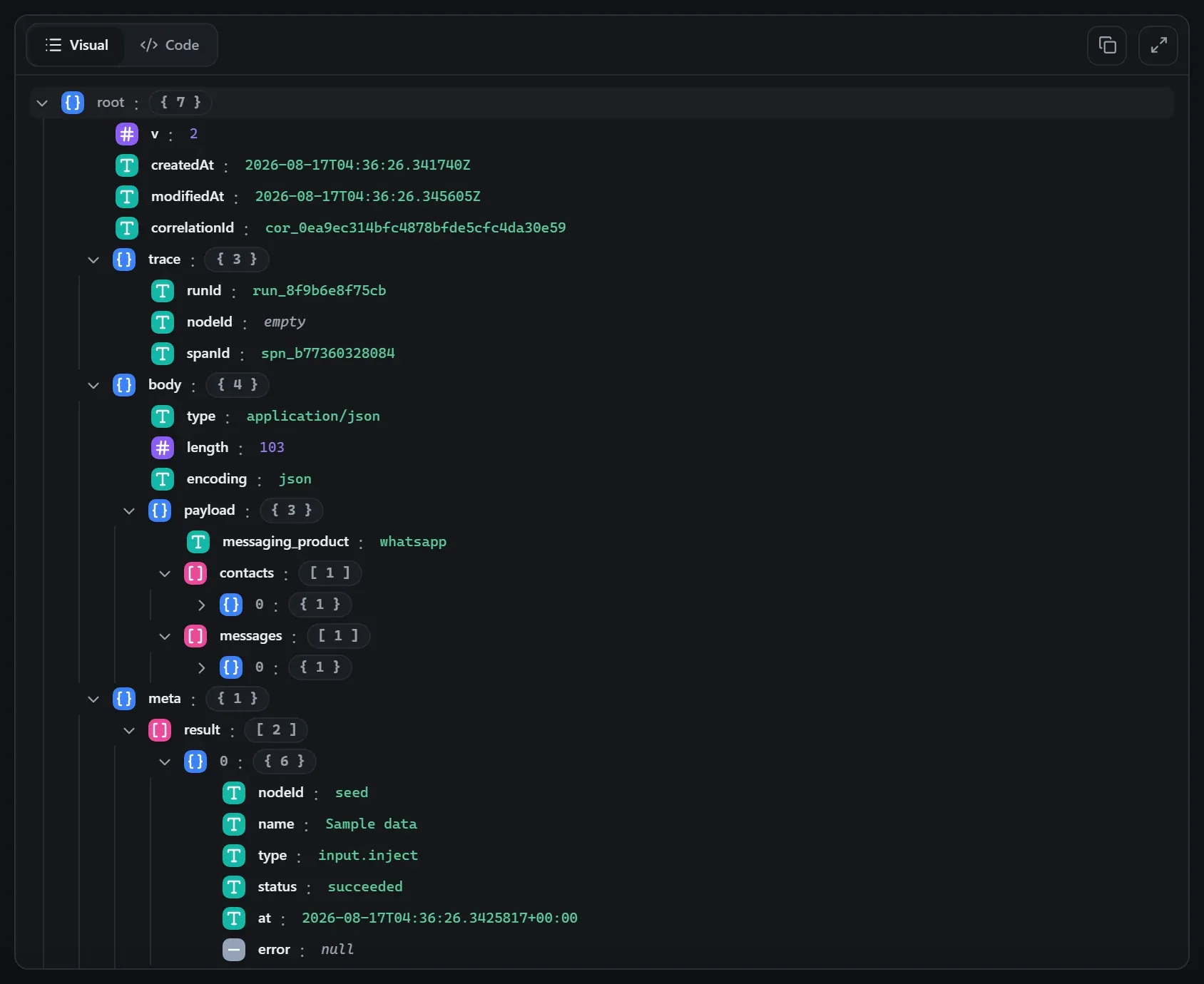
Task: Click the expand fullscreen icon button
Action: coord(1158,46)
